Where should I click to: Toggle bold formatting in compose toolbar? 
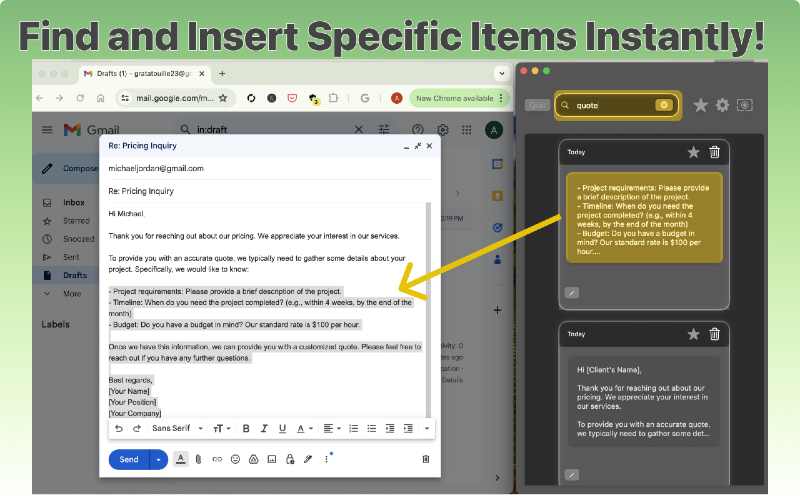click(x=246, y=429)
